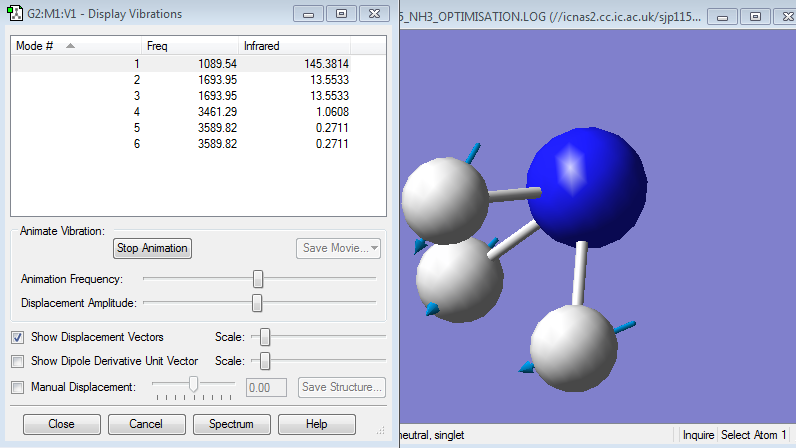This screenshot has width=796, height=448.
Task: Enable the Manual Displacement checkbox
Action: pyautogui.click(x=18, y=387)
